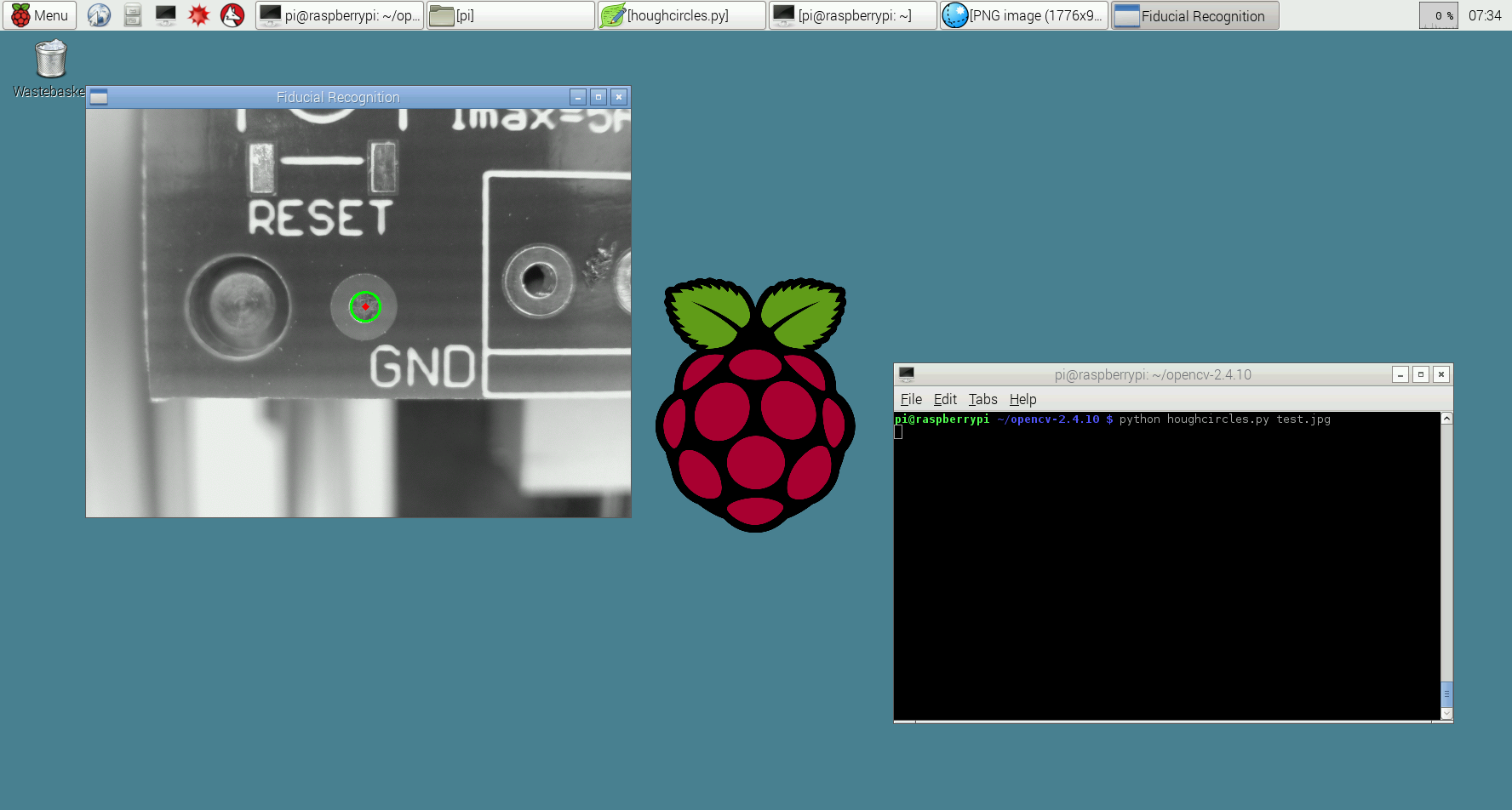The image size is (1512, 810).
Task: Minimize the terminal window
Action: tap(1400, 374)
